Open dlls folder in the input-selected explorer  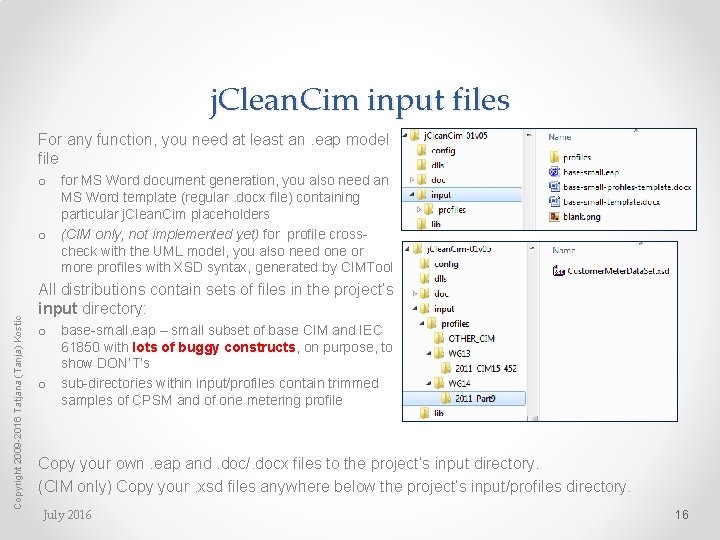coord(430,165)
